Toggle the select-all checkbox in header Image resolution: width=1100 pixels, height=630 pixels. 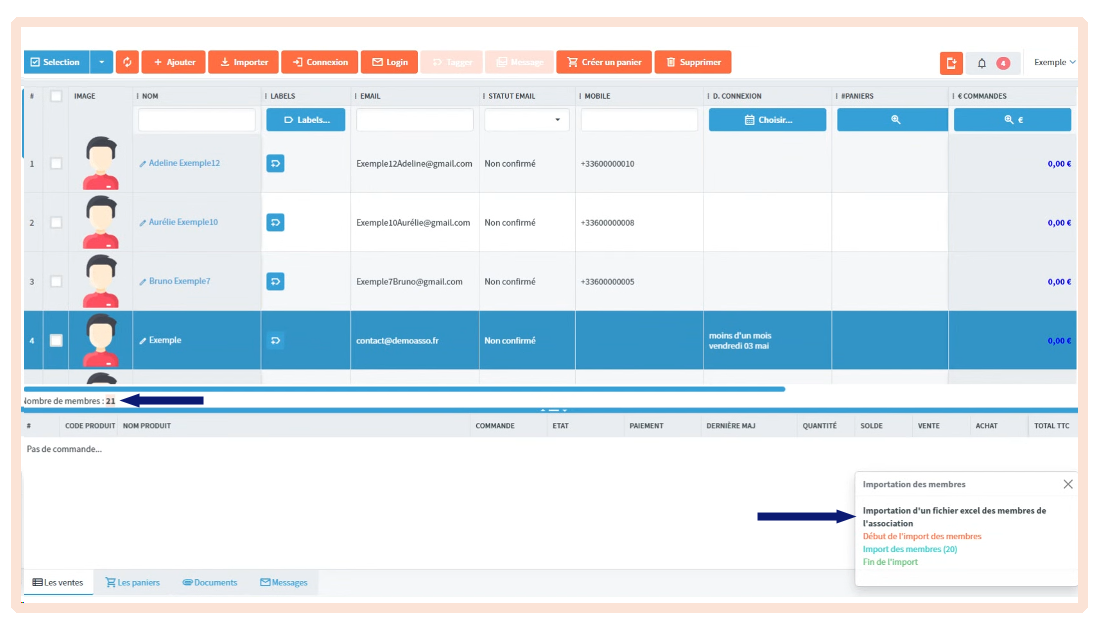(56, 96)
